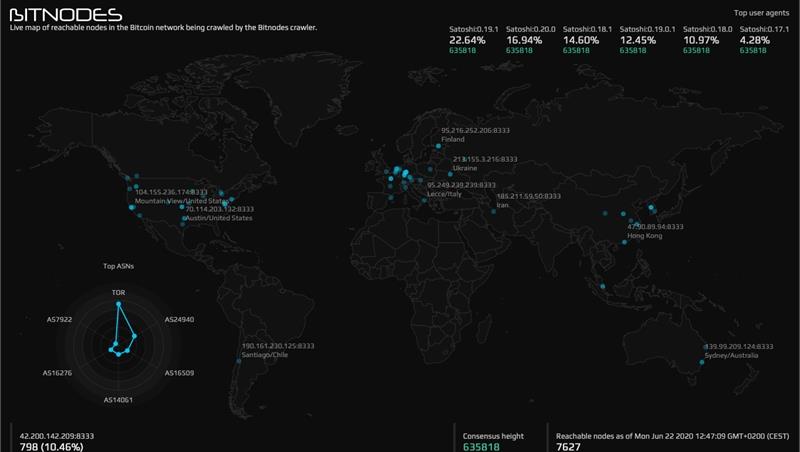
Task: Click the TOR label on the radar chart
Action: point(118,292)
